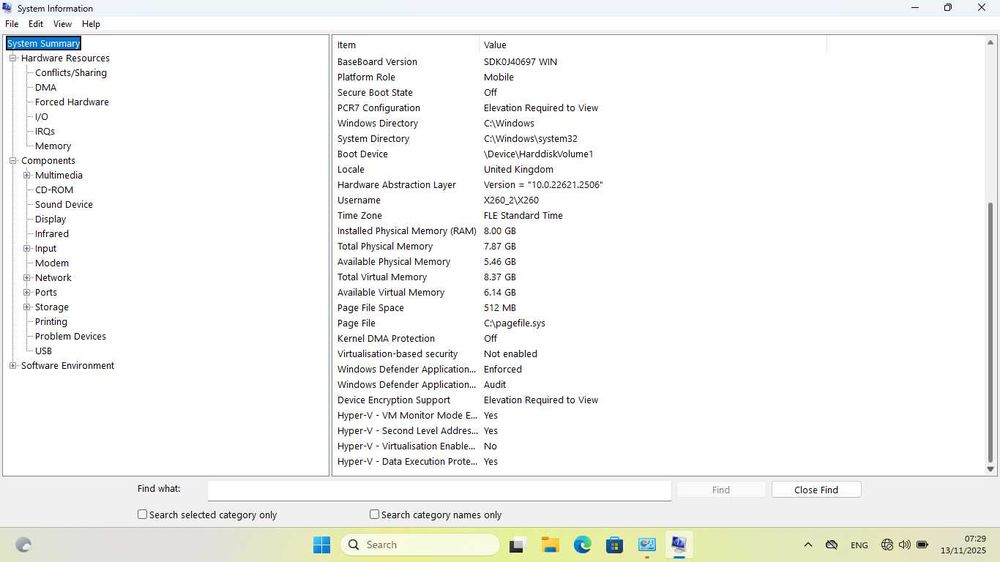1000x562 pixels.
Task: Click the taskbar Search box
Action: (x=421, y=545)
